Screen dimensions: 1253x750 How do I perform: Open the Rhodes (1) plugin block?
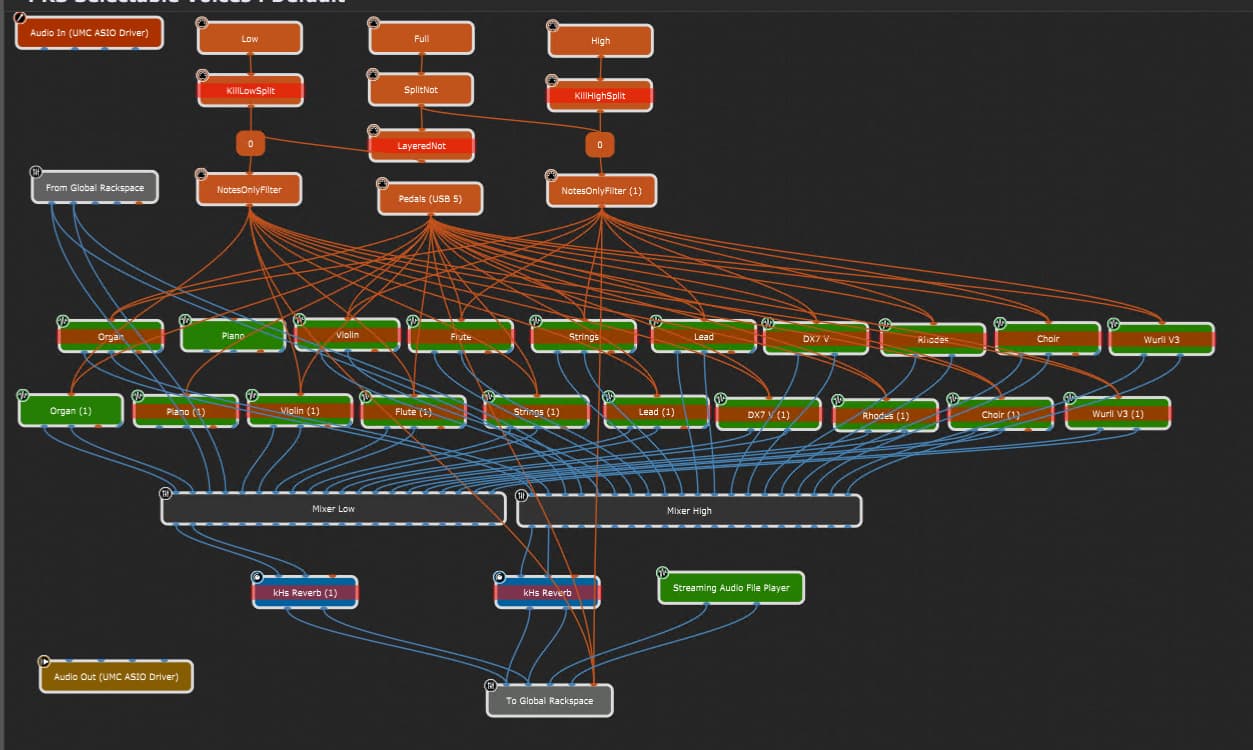(x=885, y=415)
